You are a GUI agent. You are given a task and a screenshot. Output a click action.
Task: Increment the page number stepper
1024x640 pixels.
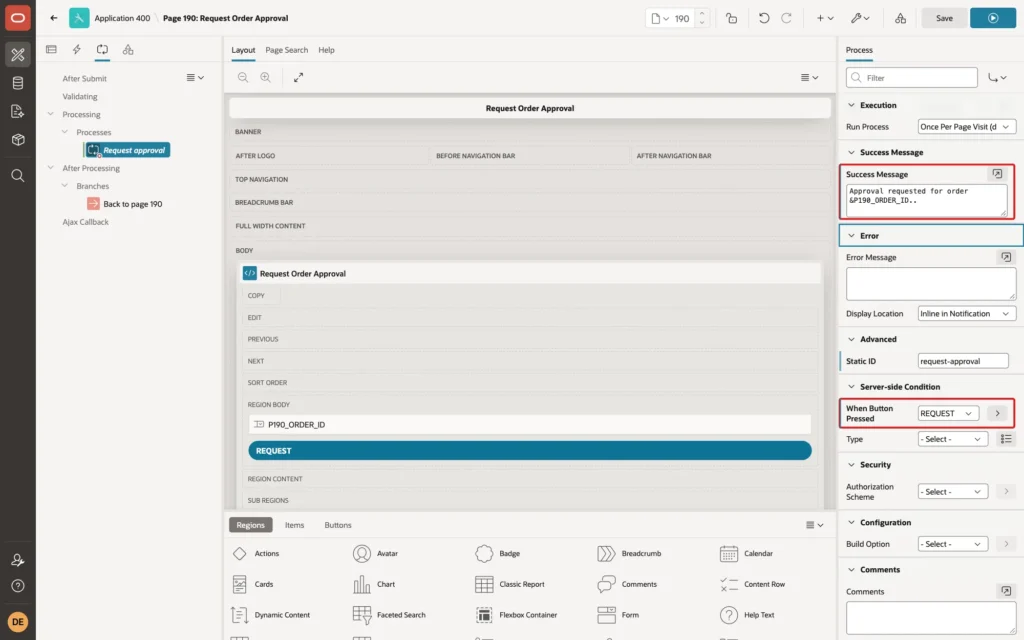(702, 14)
